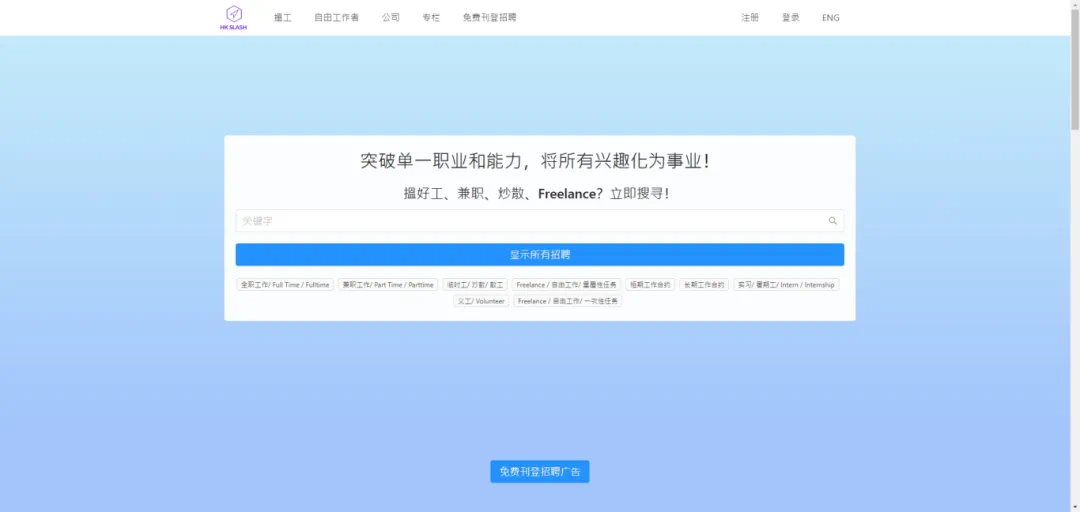Choose the 临时工/炒散/散工 tag
This screenshot has width=1080, height=512.
pos(475,285)
